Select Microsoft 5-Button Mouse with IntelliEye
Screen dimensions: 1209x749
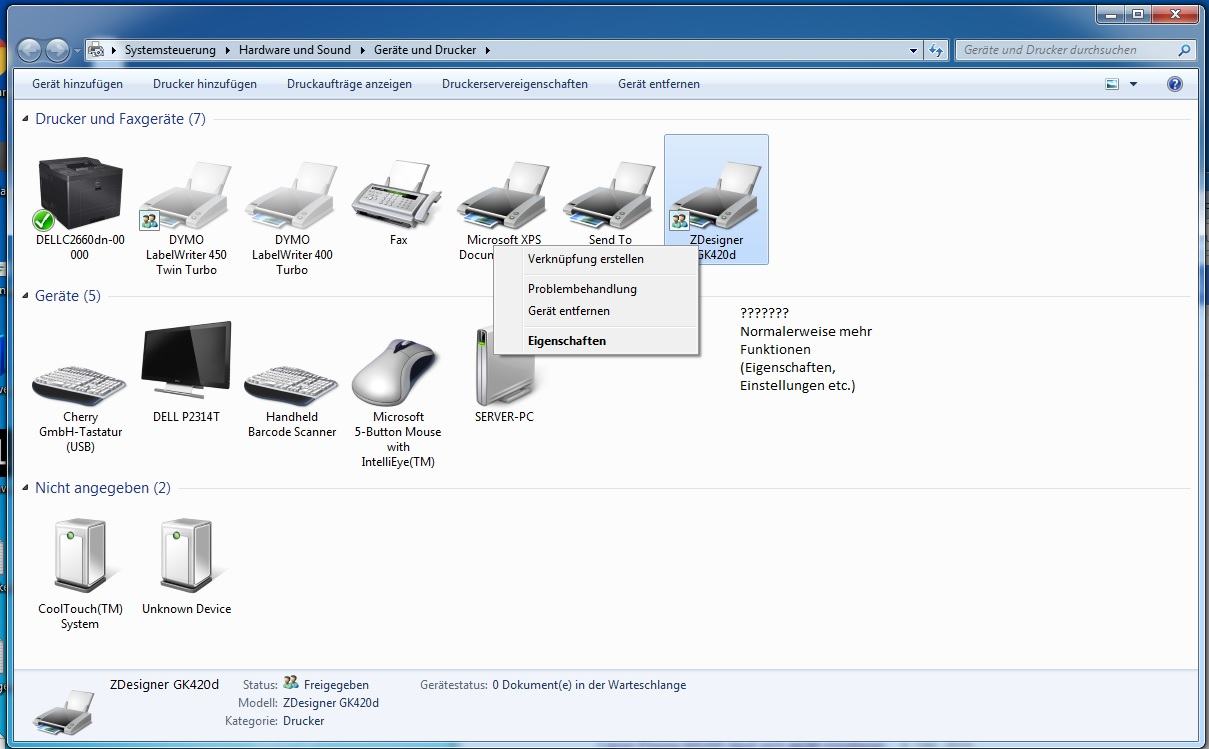pos(398,372)
